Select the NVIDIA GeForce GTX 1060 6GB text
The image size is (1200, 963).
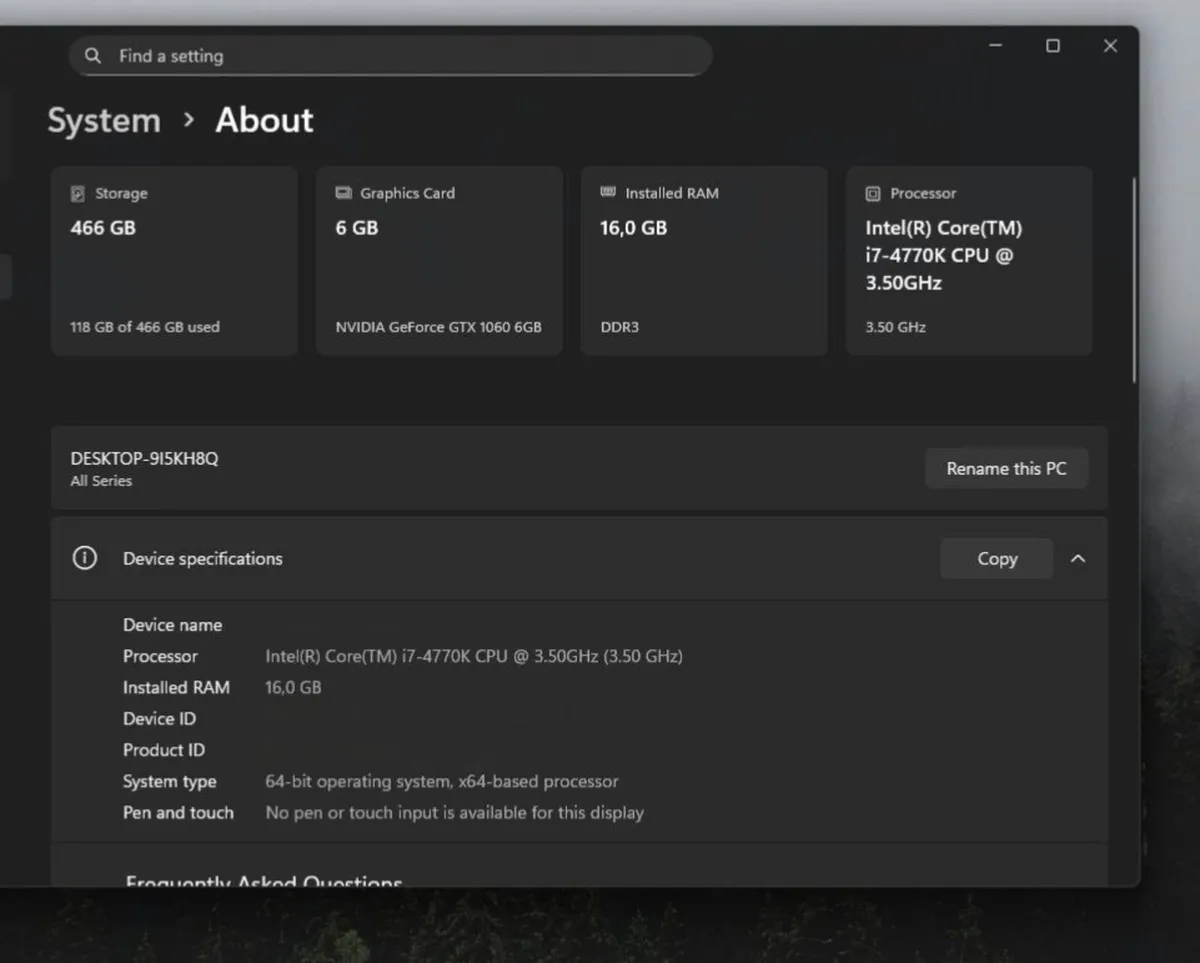(439, 327)
